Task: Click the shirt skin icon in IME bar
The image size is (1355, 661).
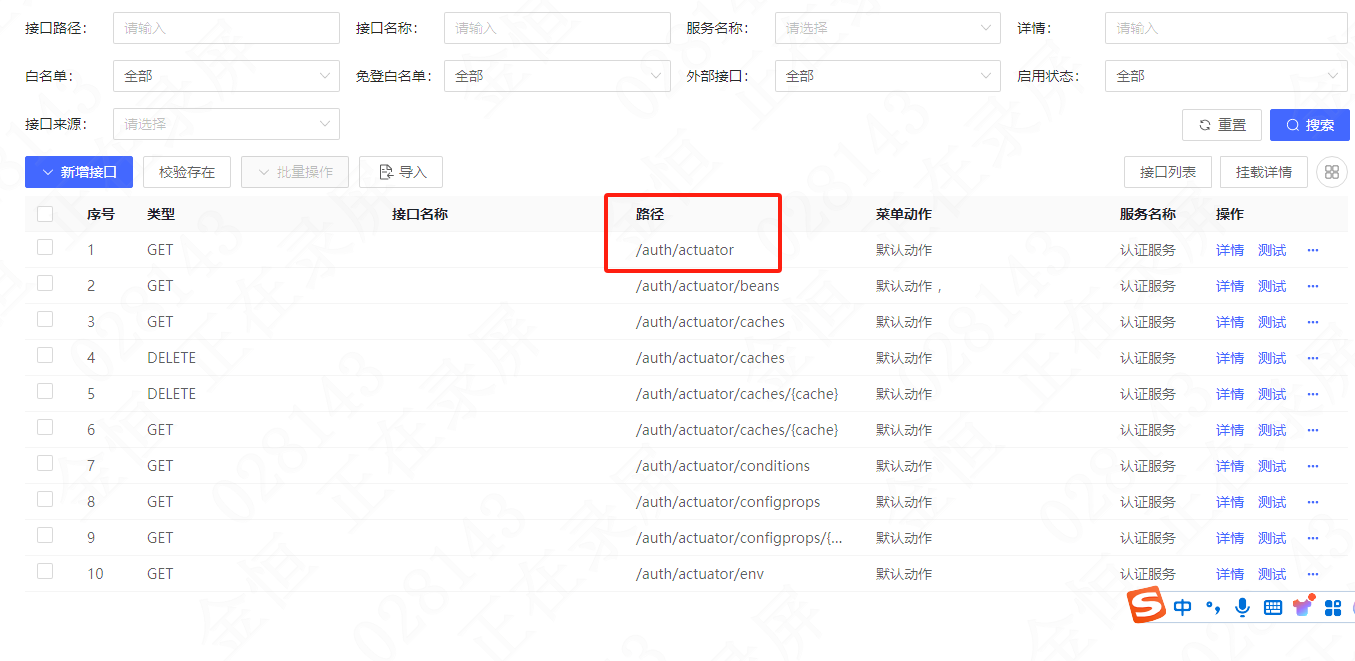Action: pyautogui.click(x=1302, y=606)
